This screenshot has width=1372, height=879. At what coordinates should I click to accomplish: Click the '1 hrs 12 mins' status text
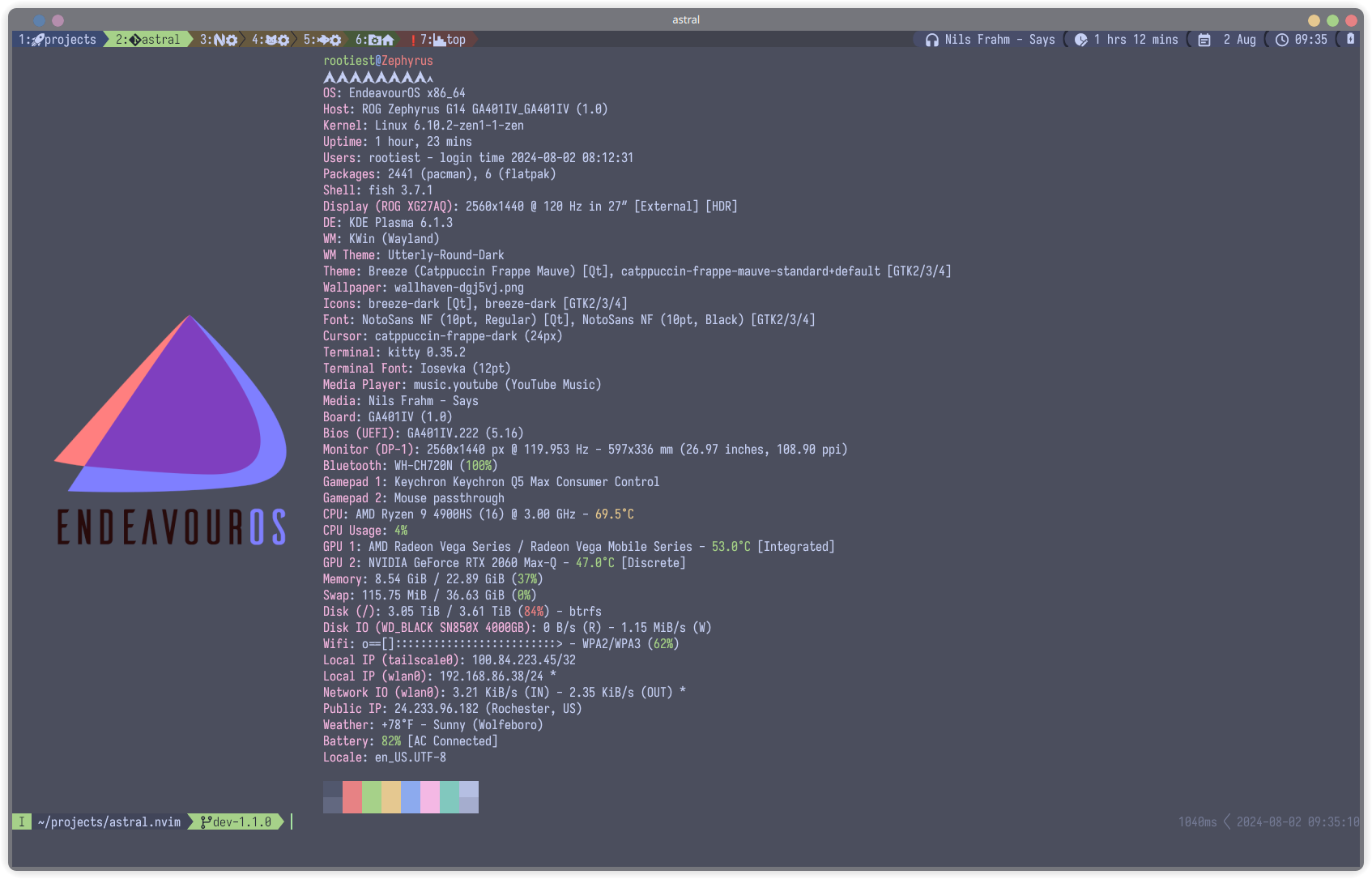tap(1136, 39)
